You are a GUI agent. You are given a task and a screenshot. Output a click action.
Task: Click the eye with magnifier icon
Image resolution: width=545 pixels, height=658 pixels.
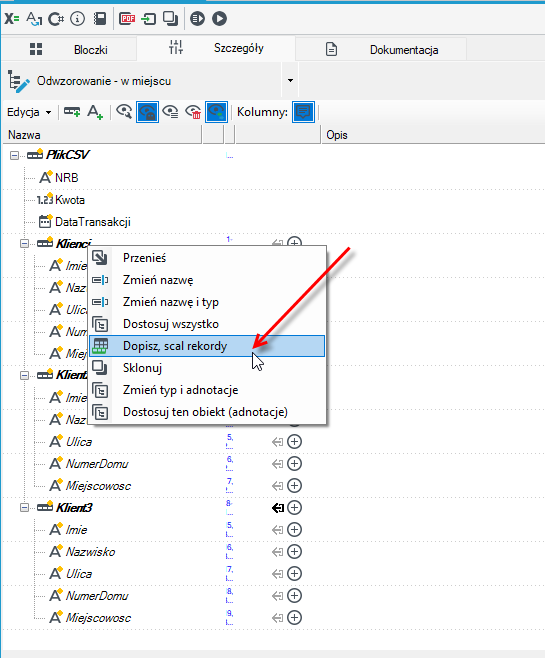click(124, 112)
